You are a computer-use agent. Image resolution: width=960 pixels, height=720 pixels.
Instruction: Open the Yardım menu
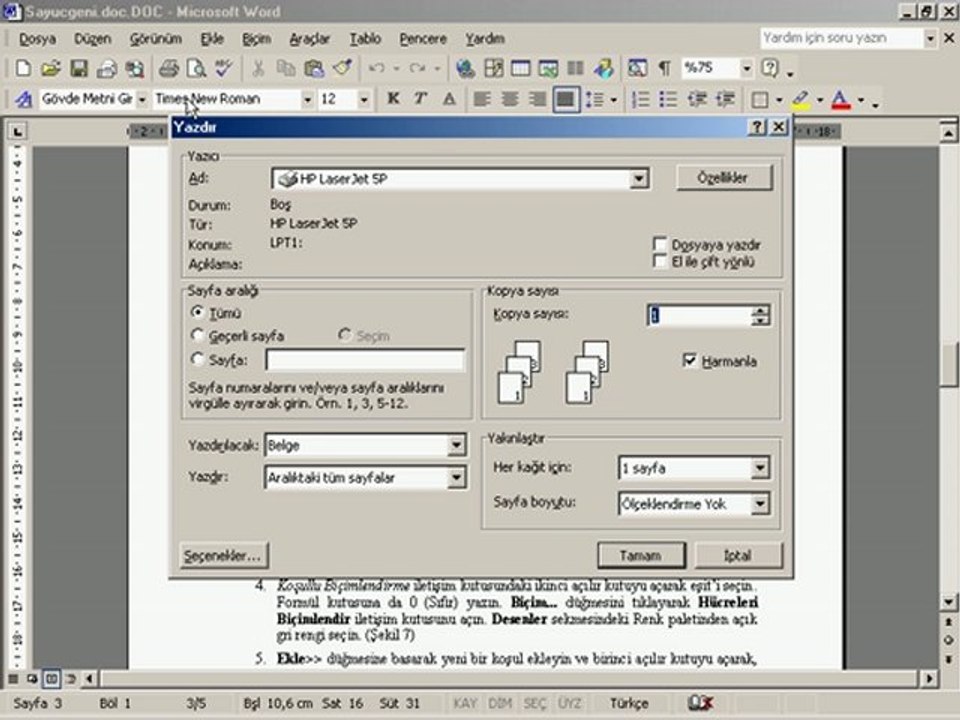(485, 39)
